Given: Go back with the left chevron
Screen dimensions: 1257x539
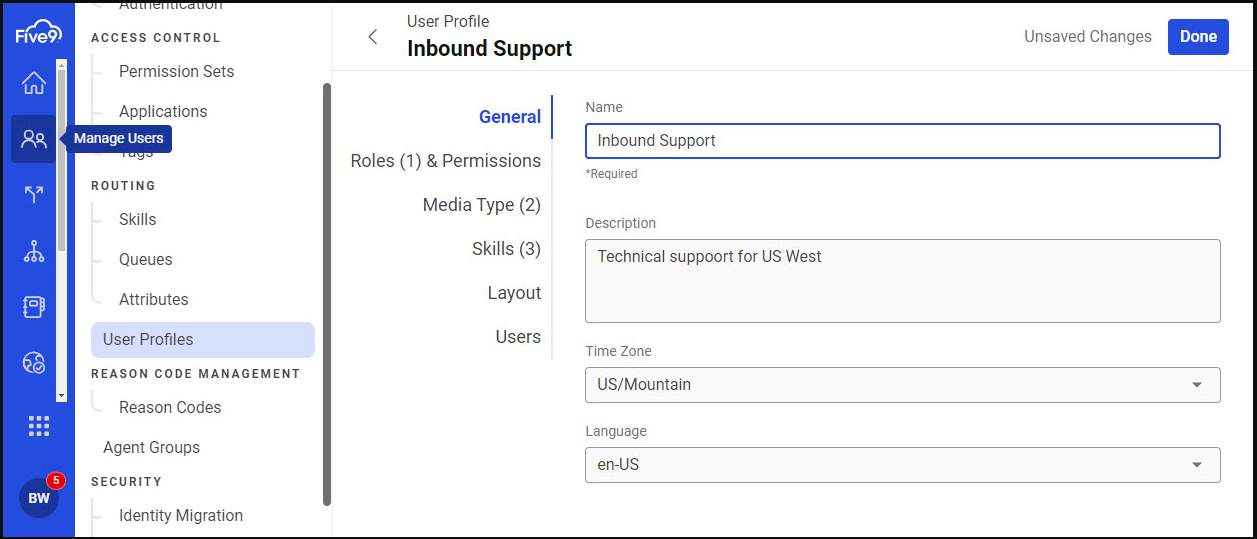Looking at the screenshot, I should pyautogui.click(x=373, y=37).
